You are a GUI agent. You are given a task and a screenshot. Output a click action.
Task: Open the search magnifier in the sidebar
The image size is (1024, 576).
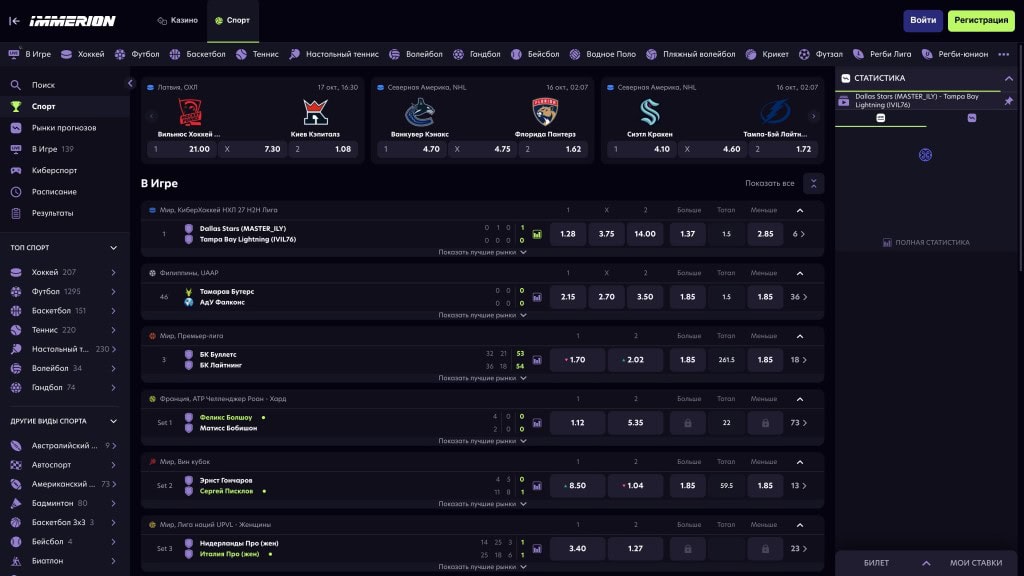coord(16,85)
